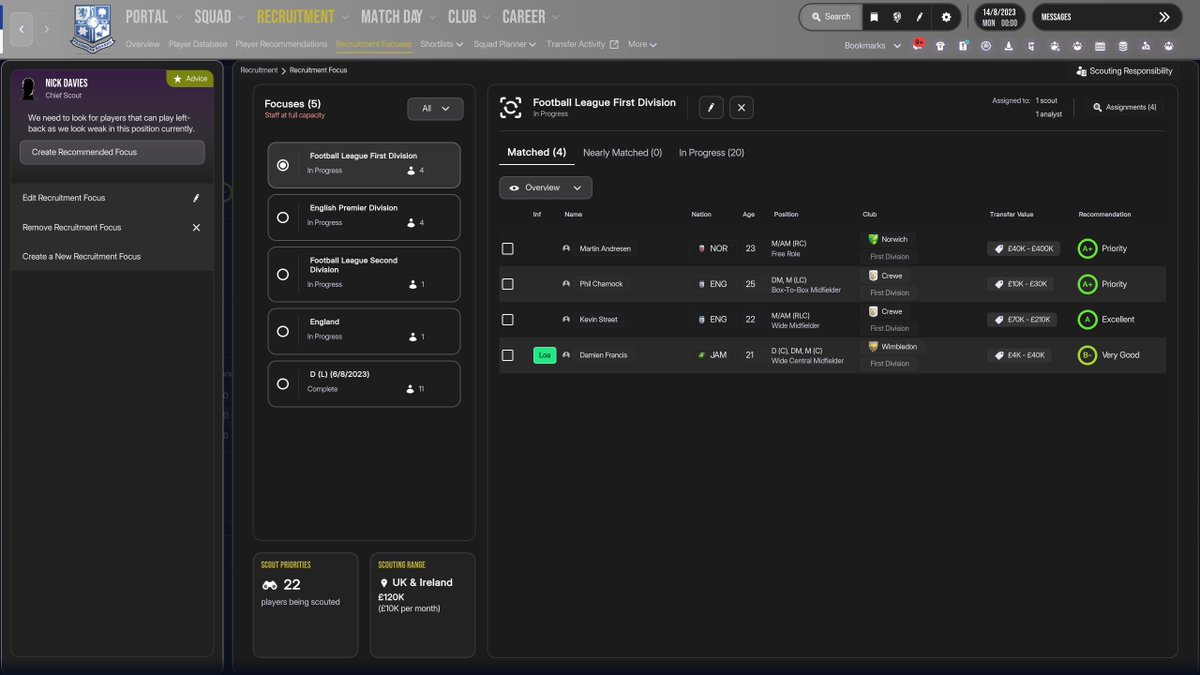Click the Messages double-chevron continue arrow
Viewport: 1200px width, 675px height.
coord(1164,17)
